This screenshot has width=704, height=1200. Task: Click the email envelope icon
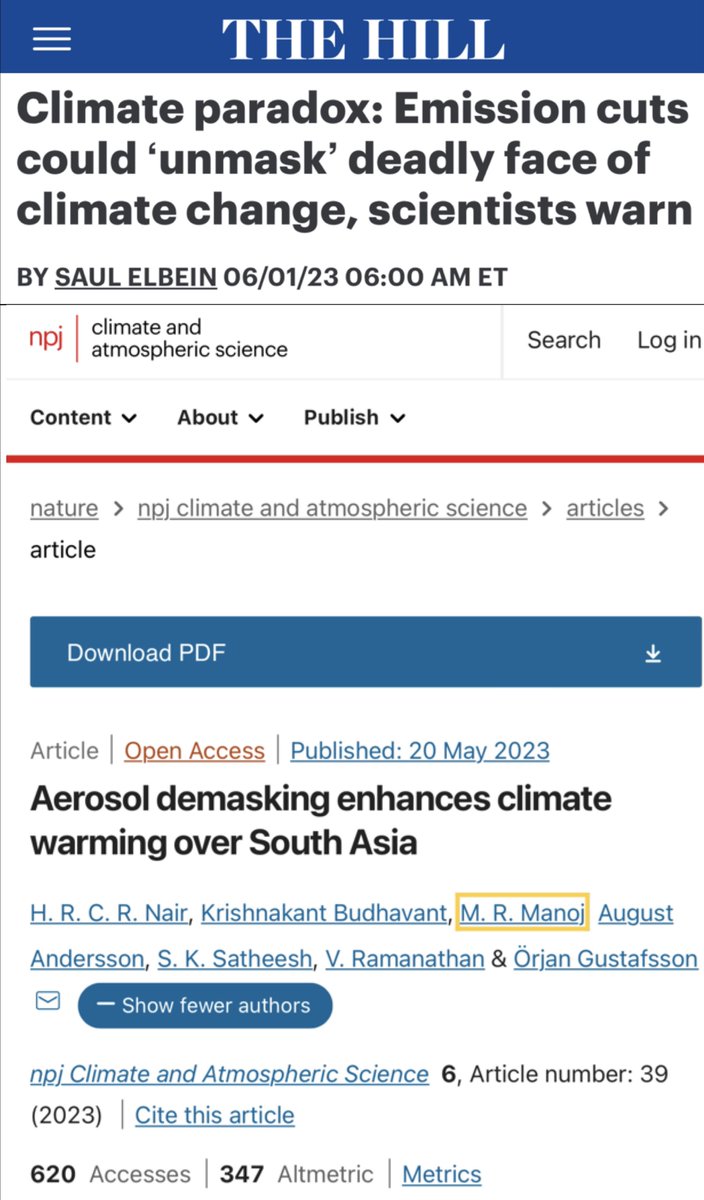pos(47,1001)
